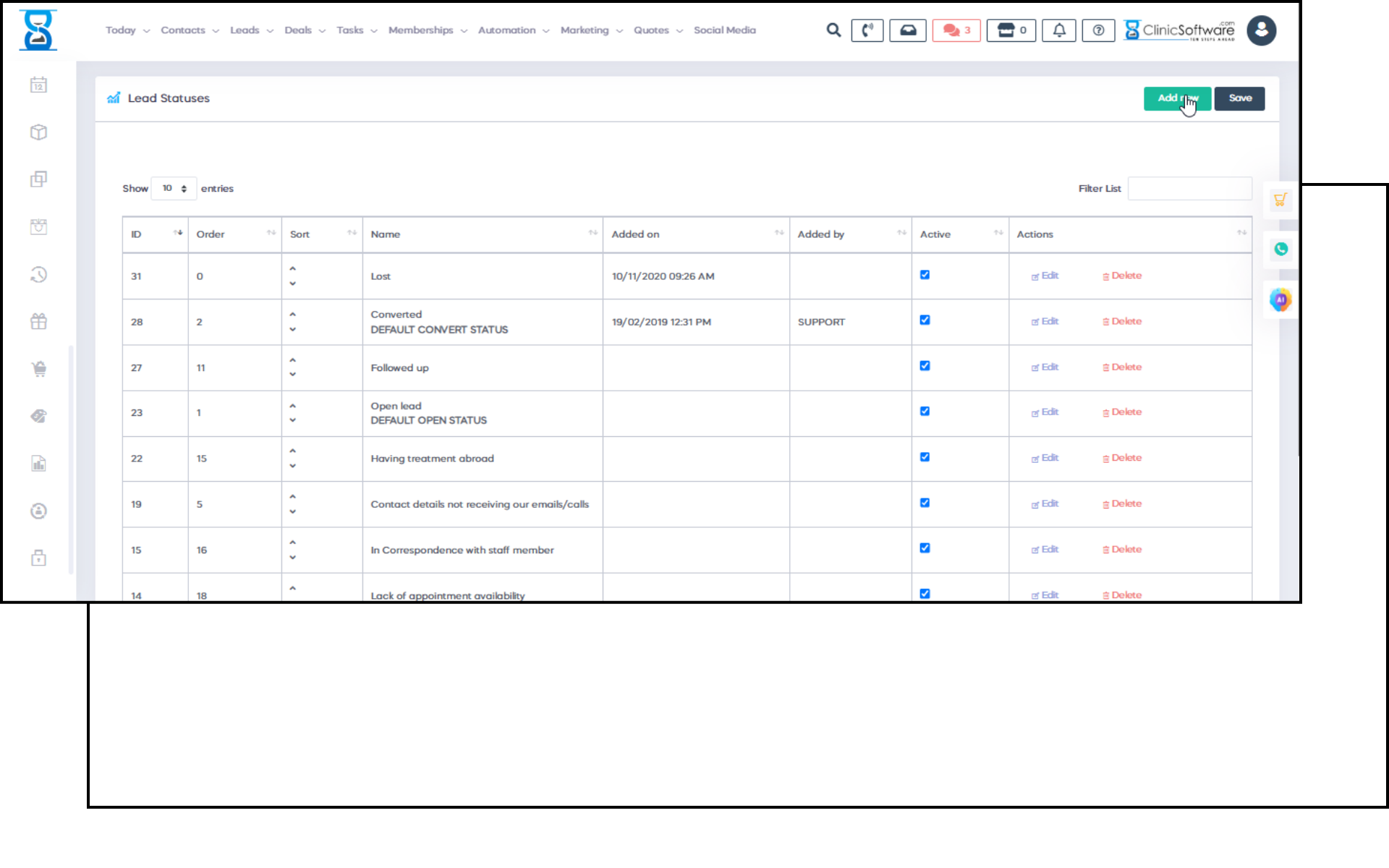Expand the Leads menu dropdown
Viewport: 1389px width, 868px height.
pos(251,30)
